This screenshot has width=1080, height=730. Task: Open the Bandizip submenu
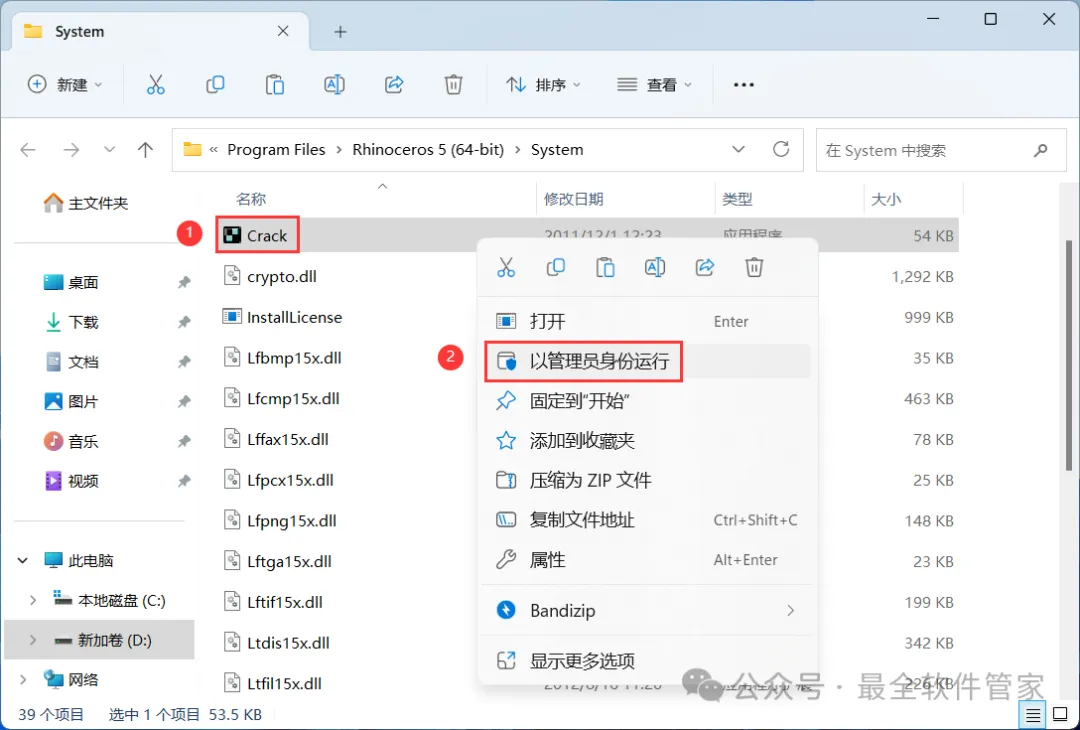tap(647, 610)
